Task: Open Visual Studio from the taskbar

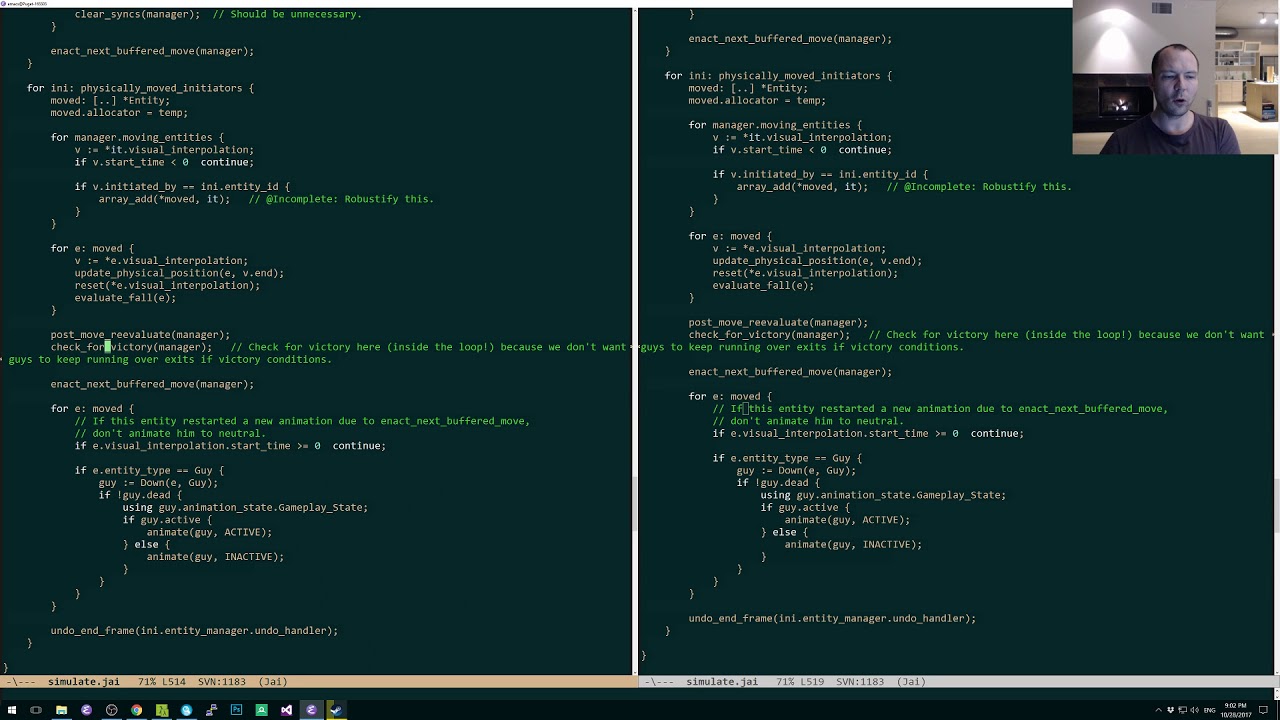Action: (286, 710)
